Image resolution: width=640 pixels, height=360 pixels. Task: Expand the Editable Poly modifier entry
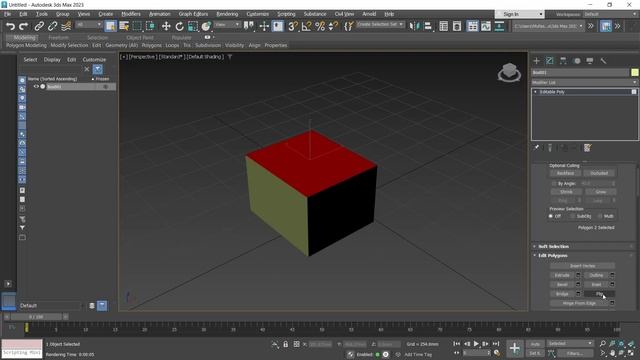coord(535,92)
